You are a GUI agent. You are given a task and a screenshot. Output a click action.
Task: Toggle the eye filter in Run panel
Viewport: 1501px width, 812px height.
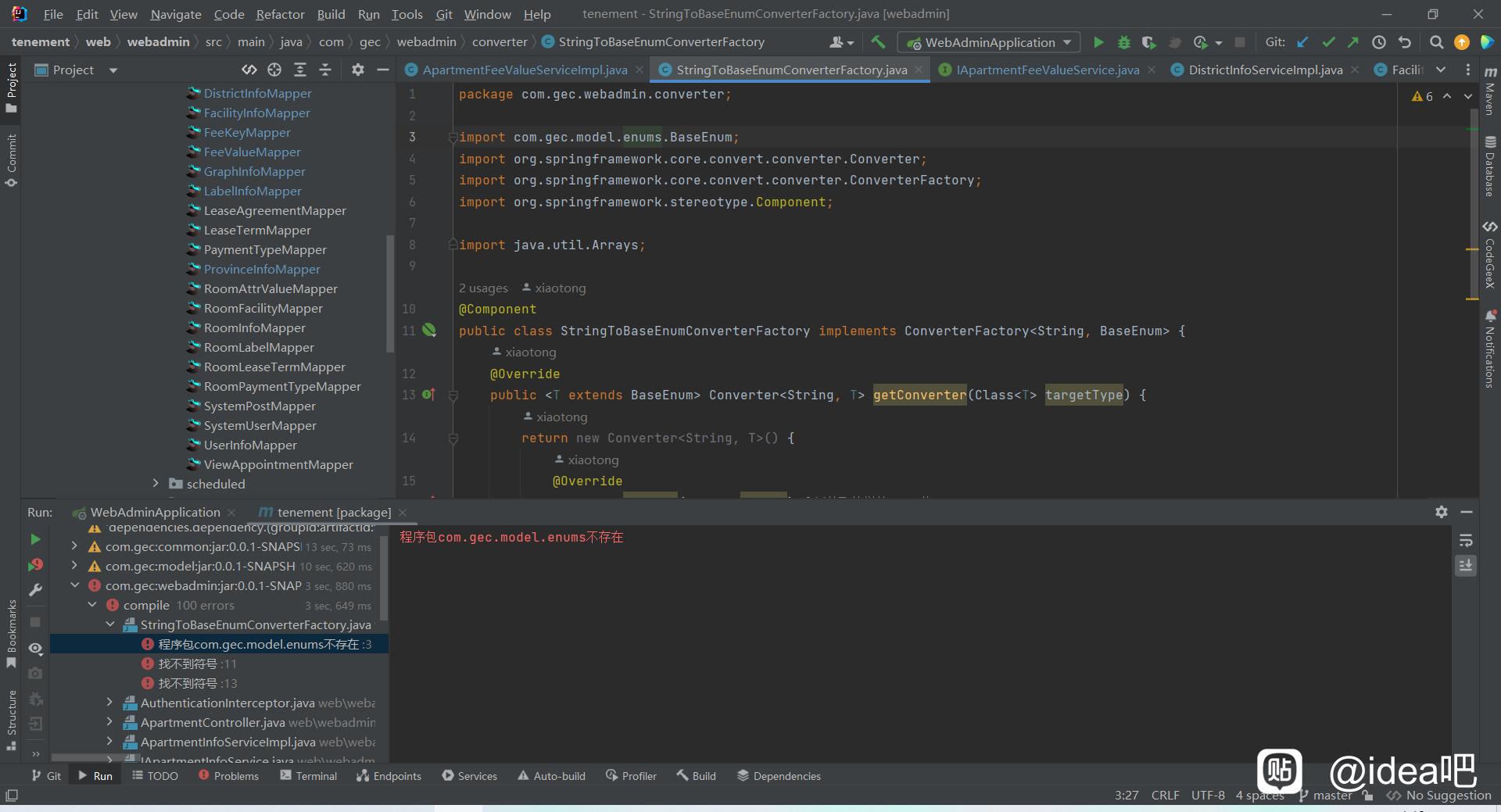point(35,649)
